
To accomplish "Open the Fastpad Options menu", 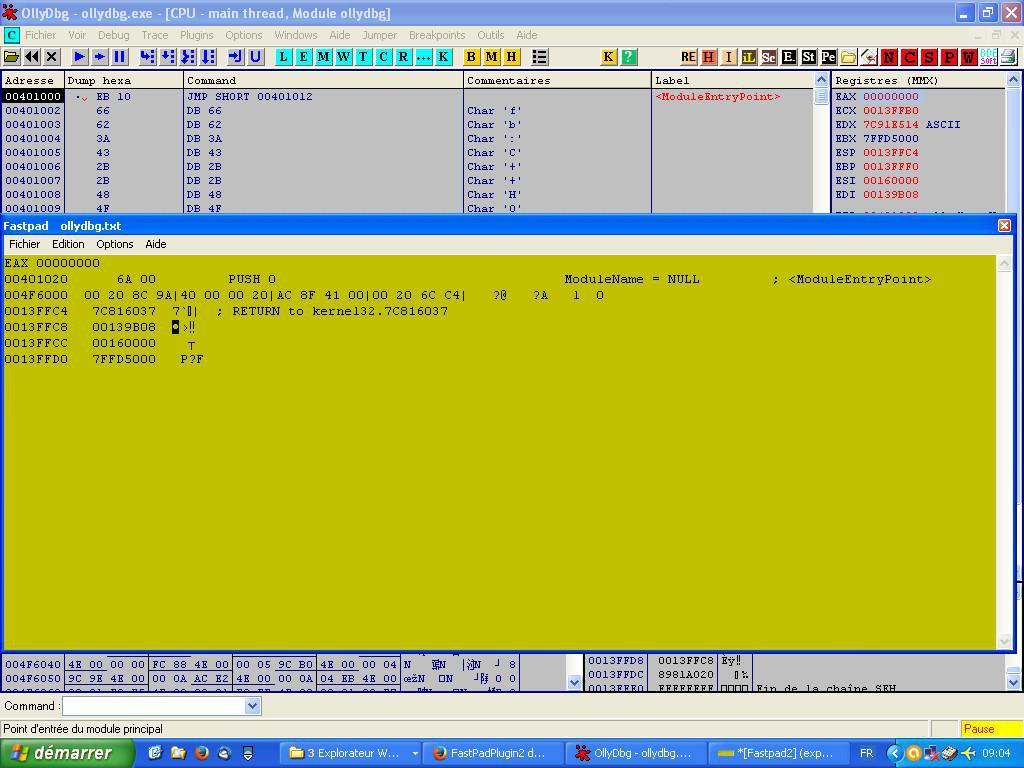I will (x=114, y=244).
